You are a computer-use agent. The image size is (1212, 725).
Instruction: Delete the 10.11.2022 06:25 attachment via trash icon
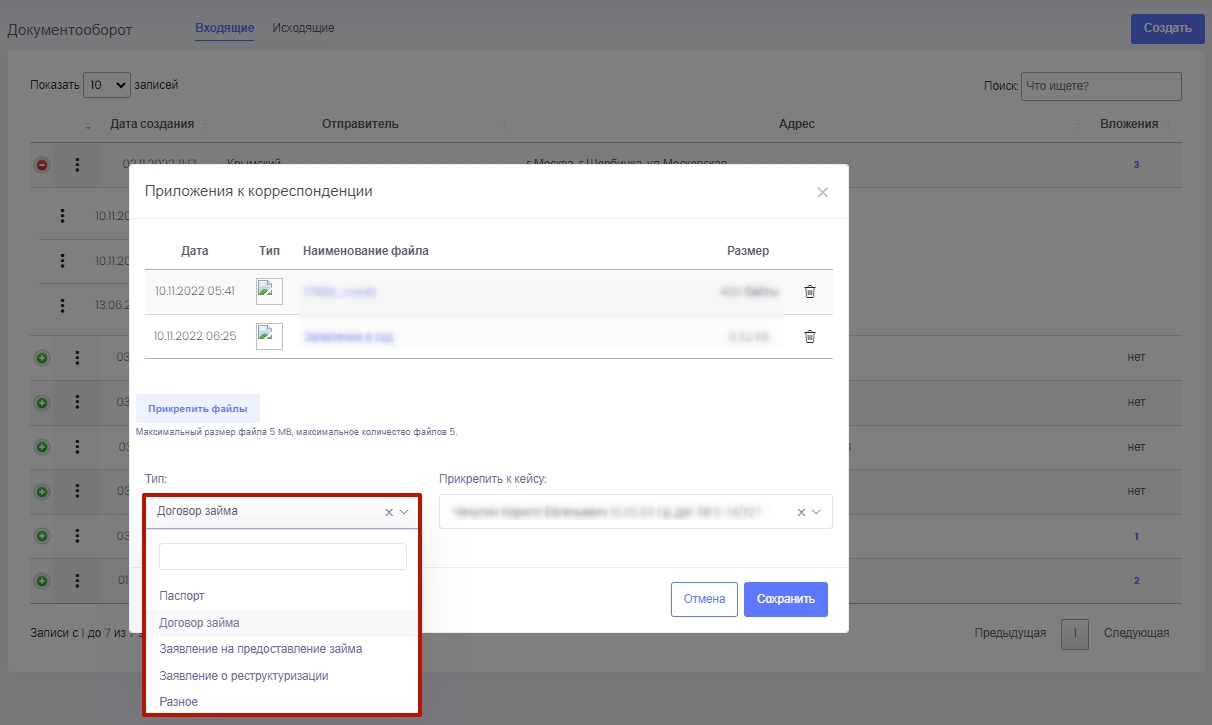(810, 337)
